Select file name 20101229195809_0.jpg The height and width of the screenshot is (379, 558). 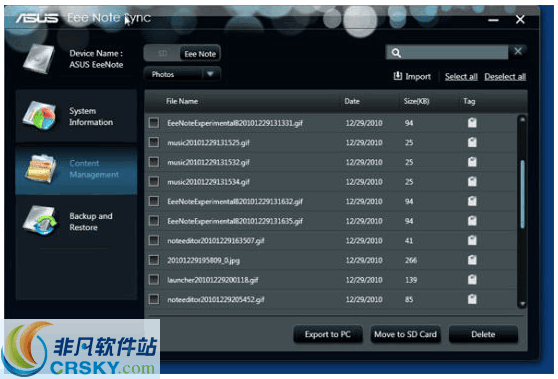click(203, 260)
